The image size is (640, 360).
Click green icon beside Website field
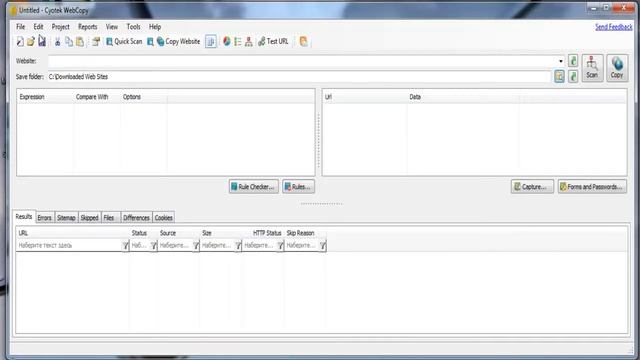pyautogui.click(x=573, y=61)
